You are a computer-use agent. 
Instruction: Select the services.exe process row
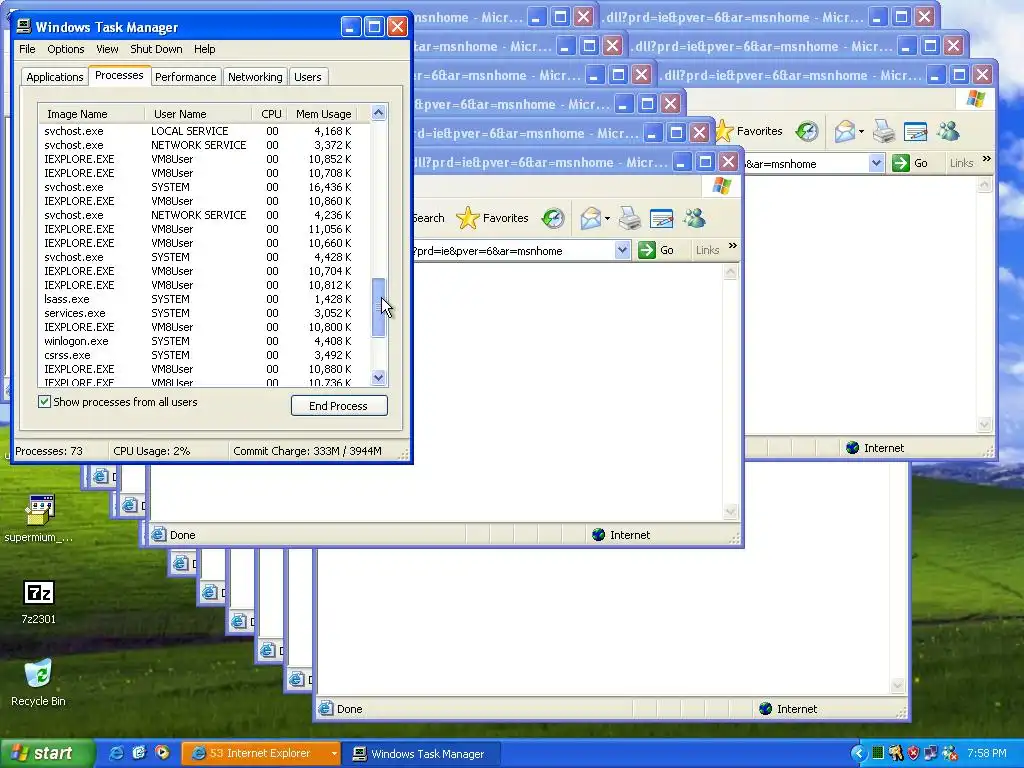[204, 313]
